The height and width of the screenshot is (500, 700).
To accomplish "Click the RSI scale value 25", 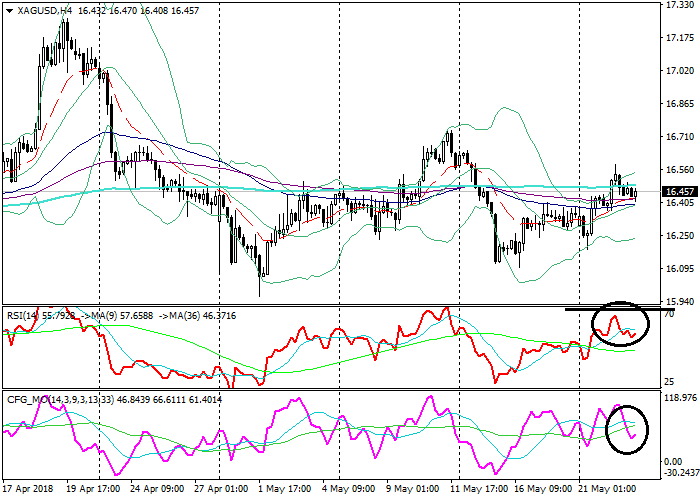I will [669, 382].
